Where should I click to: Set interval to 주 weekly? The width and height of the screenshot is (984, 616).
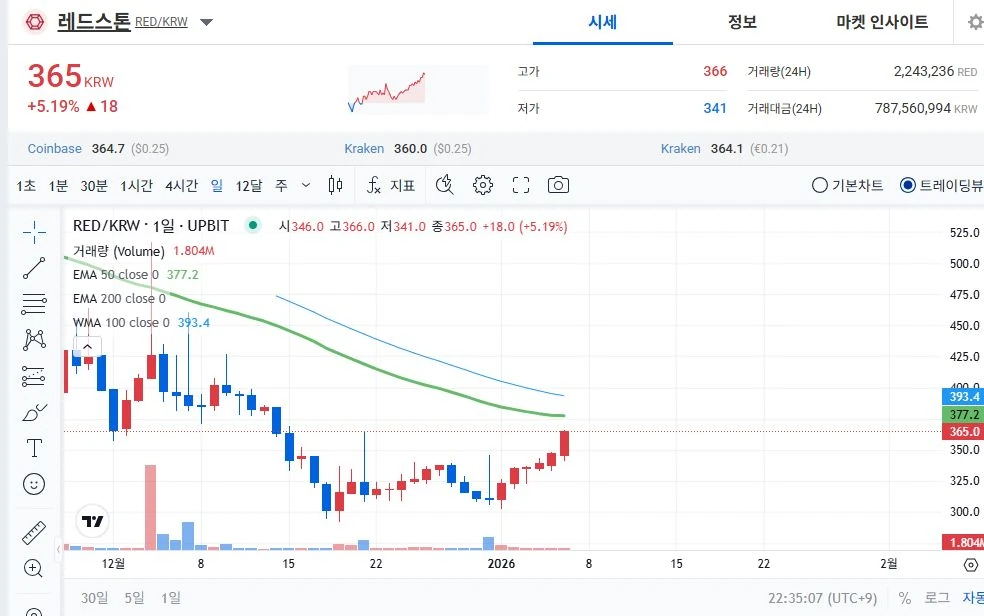tap(281, 186)
